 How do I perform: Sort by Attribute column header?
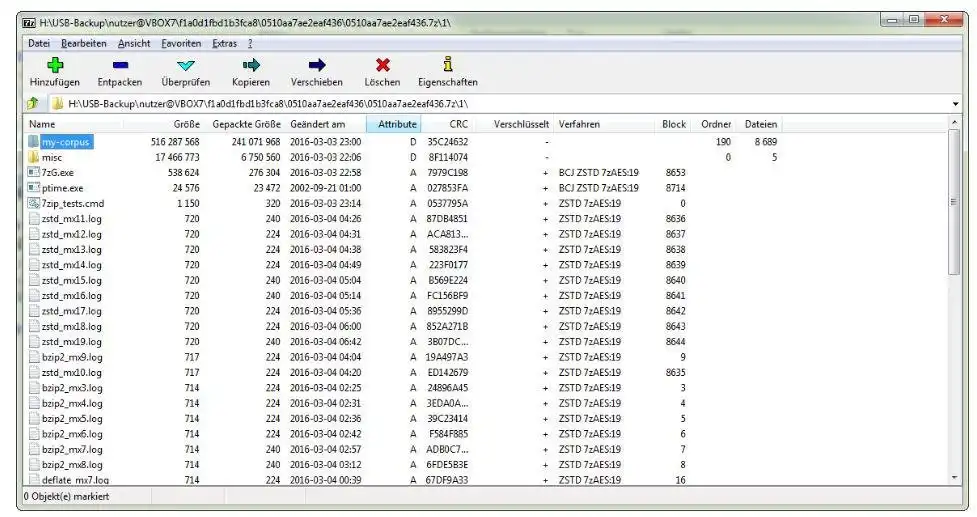coord(394,124)
